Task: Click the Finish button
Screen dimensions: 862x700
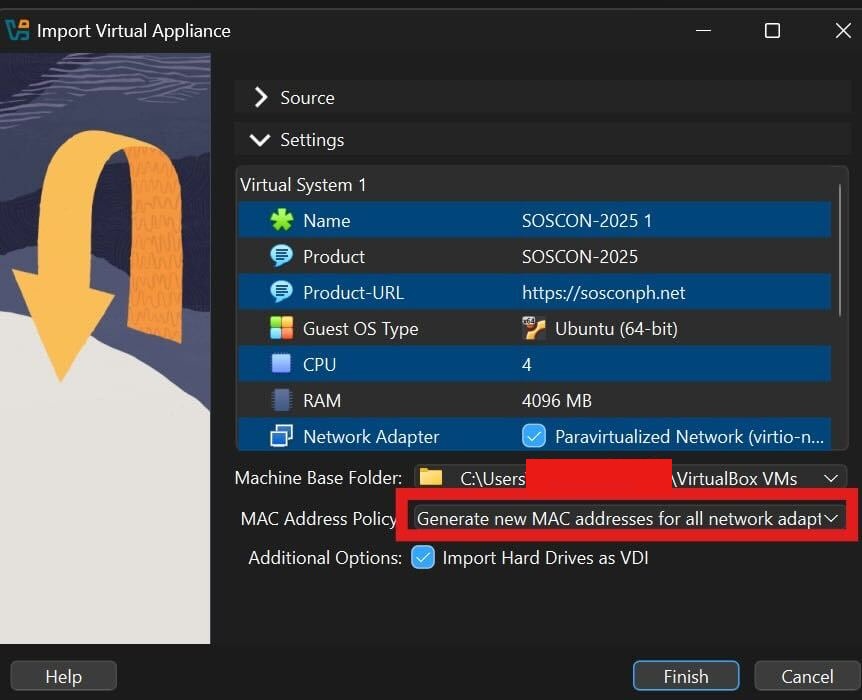Action: point(685,677)
